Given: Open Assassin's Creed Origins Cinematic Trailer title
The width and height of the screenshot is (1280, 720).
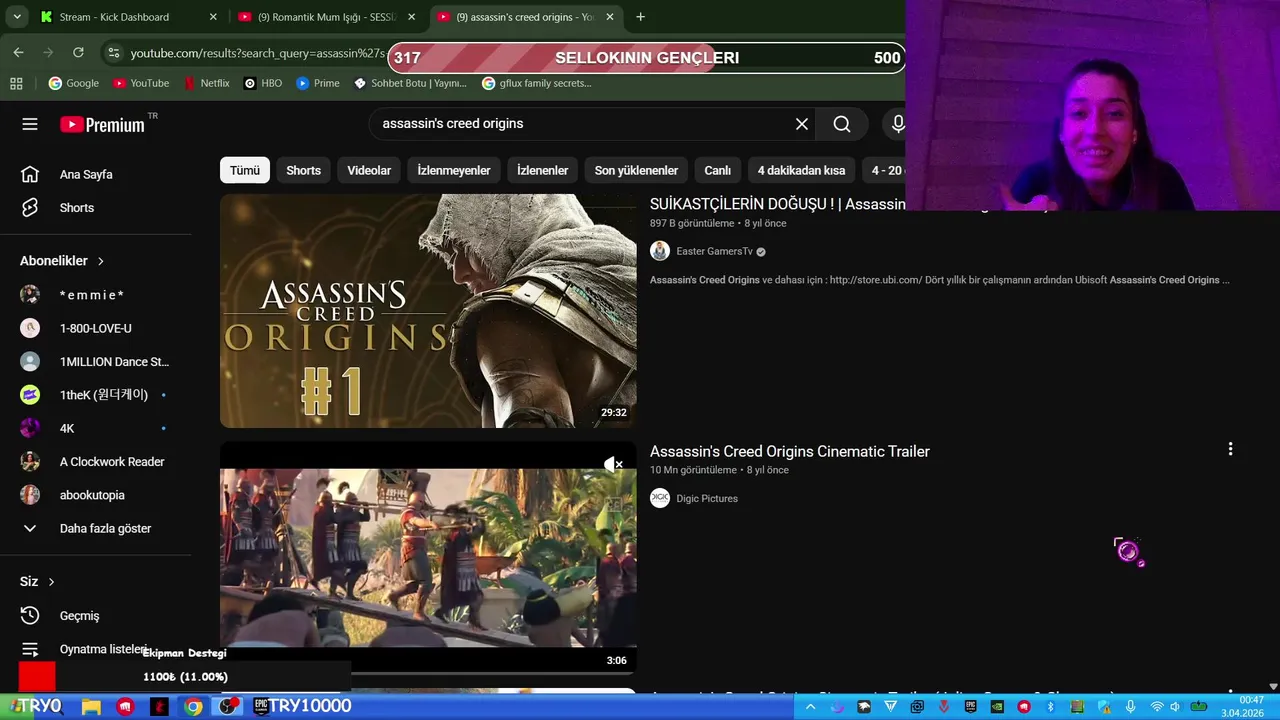Looking at the screenshot, I should point(790,452).
